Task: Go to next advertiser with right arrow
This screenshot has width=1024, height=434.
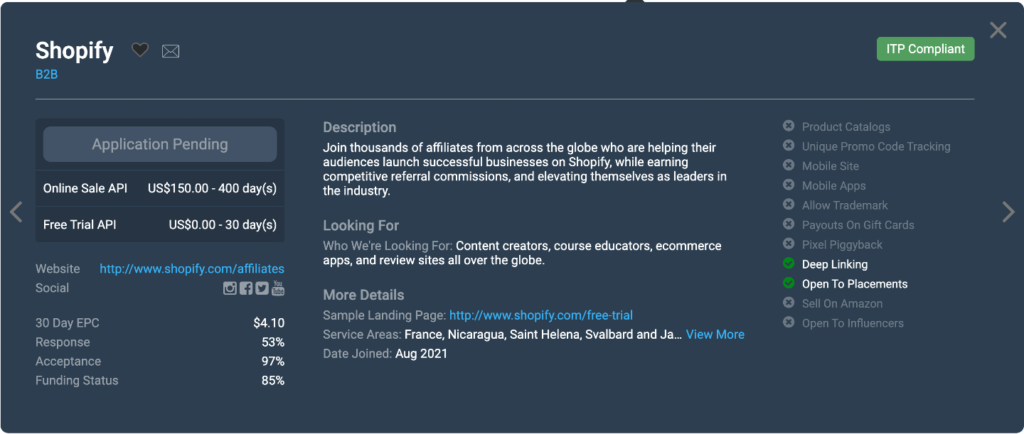Action: tap(1008, 210)
